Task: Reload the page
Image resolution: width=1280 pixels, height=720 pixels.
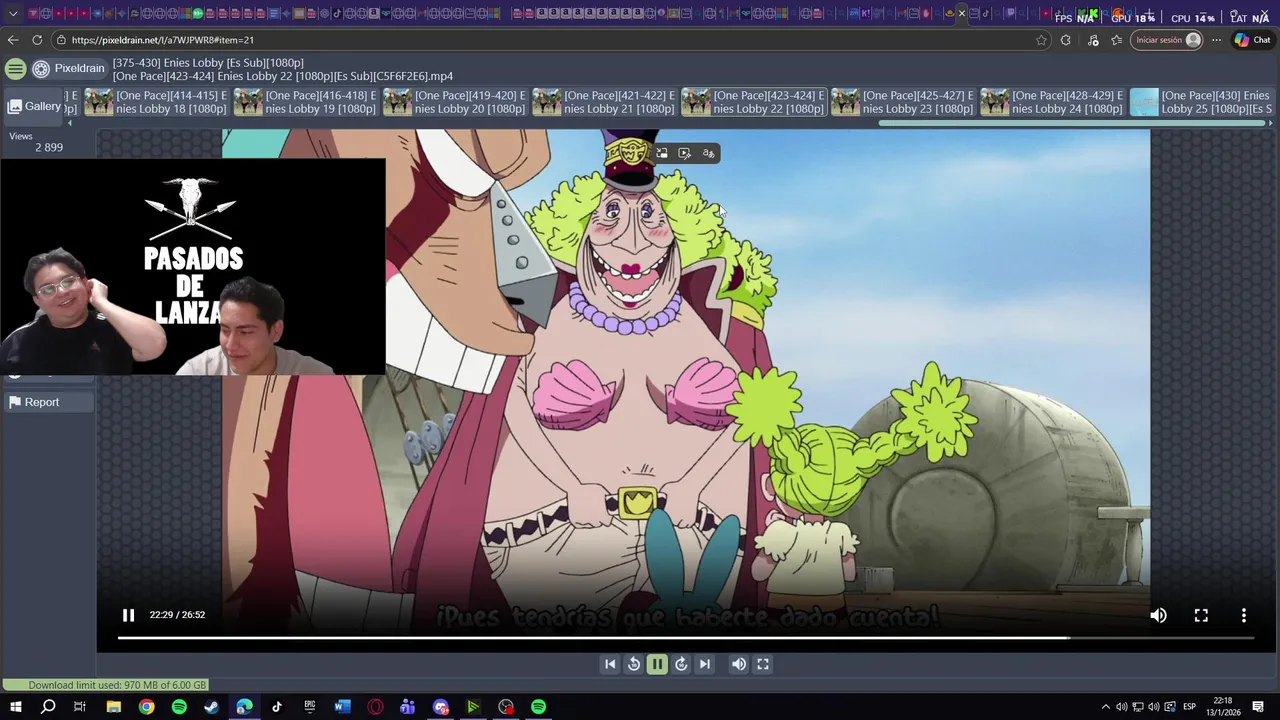Action: coord(37,40)
